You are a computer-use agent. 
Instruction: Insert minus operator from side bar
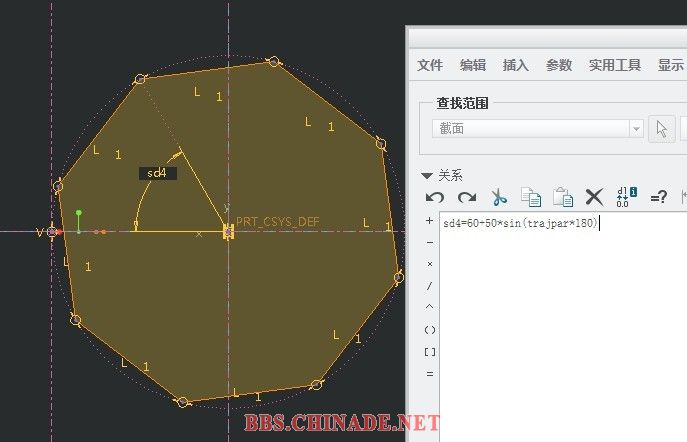[x=430, y=242]
